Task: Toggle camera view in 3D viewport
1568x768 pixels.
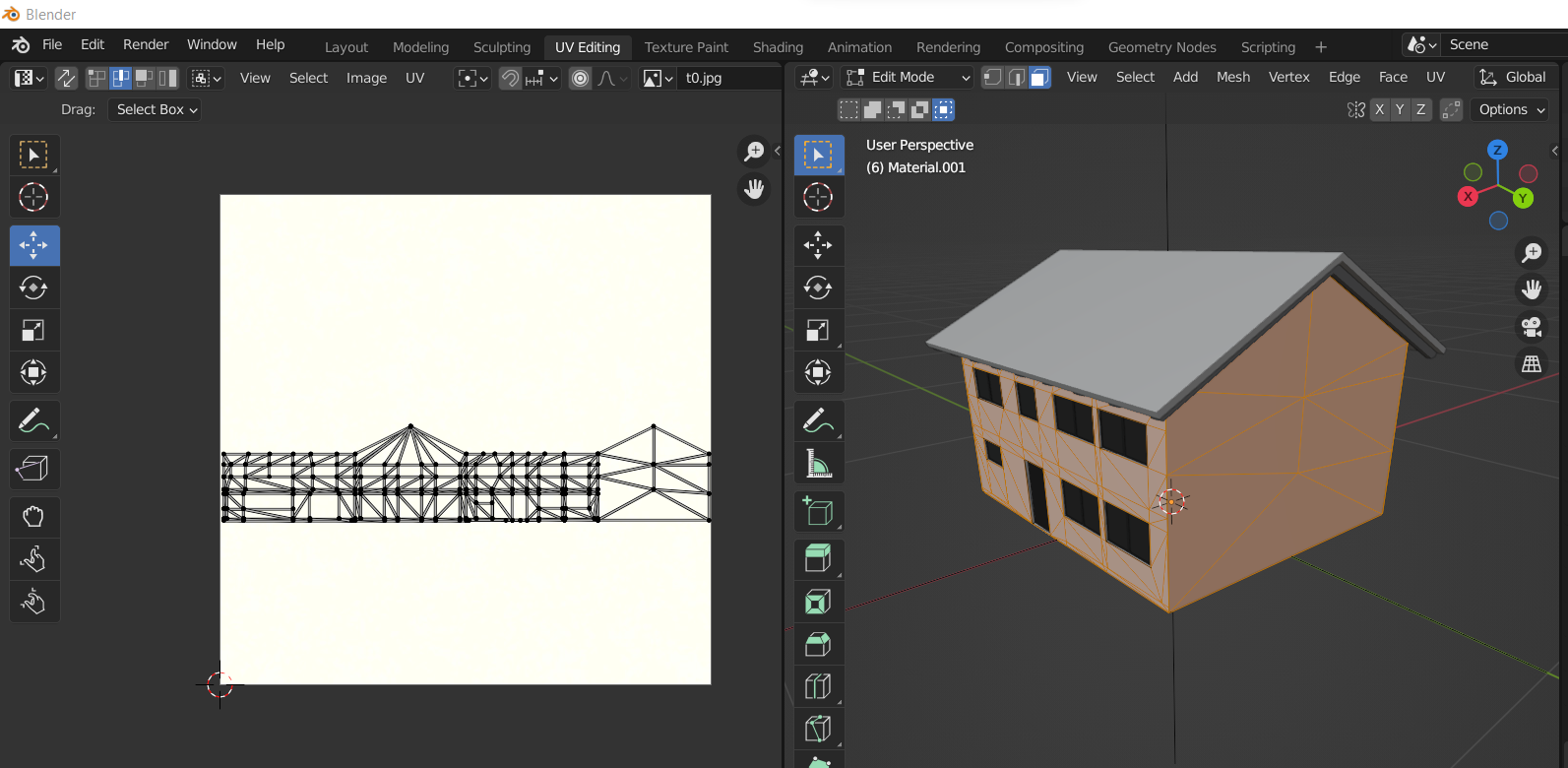Action: tap(1532, 327)
